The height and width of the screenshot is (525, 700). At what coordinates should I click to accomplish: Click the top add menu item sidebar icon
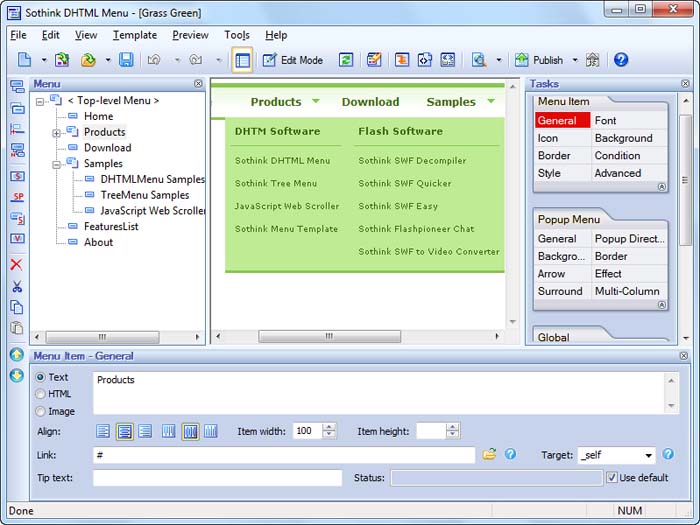[x=17, y=87]
